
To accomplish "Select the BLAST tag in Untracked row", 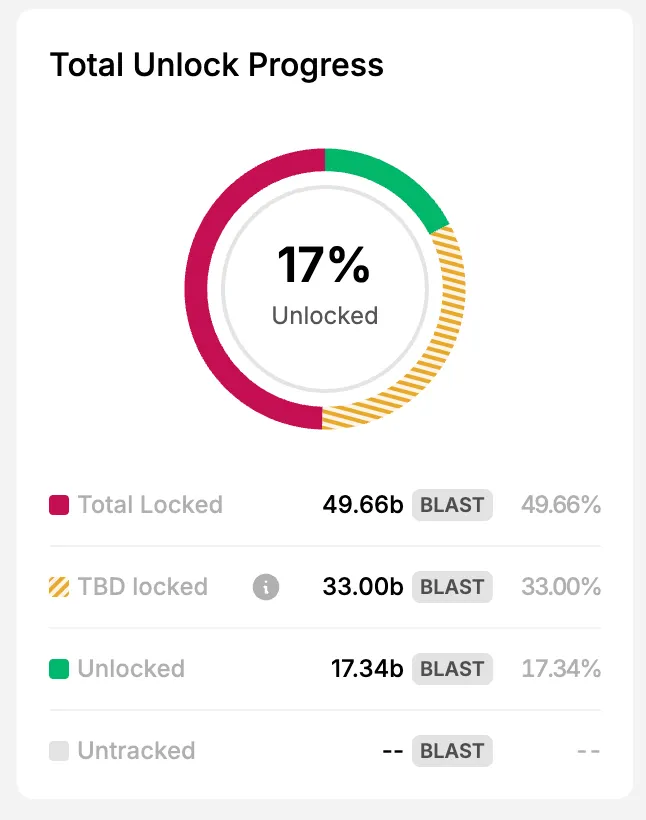I will (452, 751).
